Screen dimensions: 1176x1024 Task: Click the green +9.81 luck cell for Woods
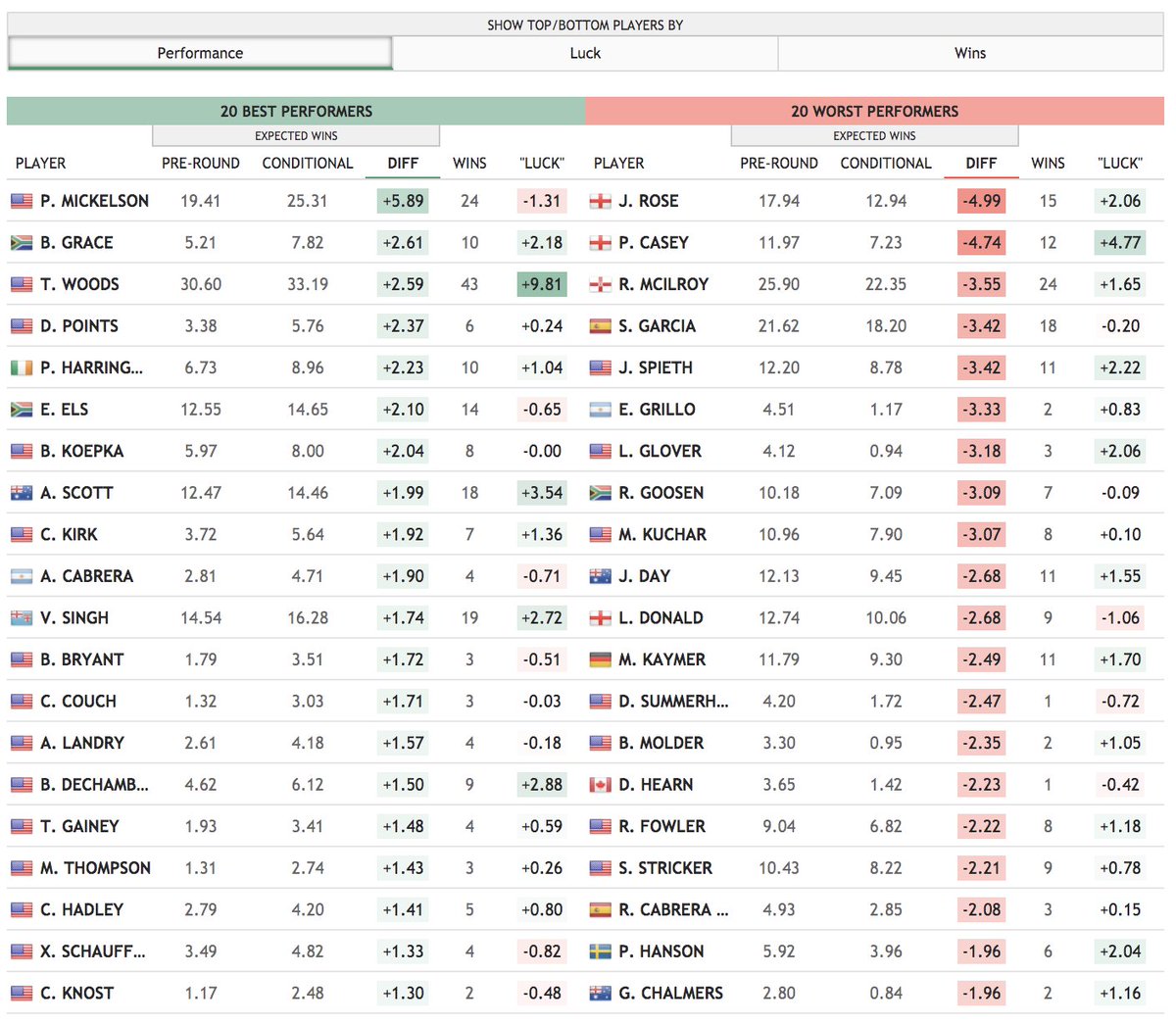[x=541, y=284]
